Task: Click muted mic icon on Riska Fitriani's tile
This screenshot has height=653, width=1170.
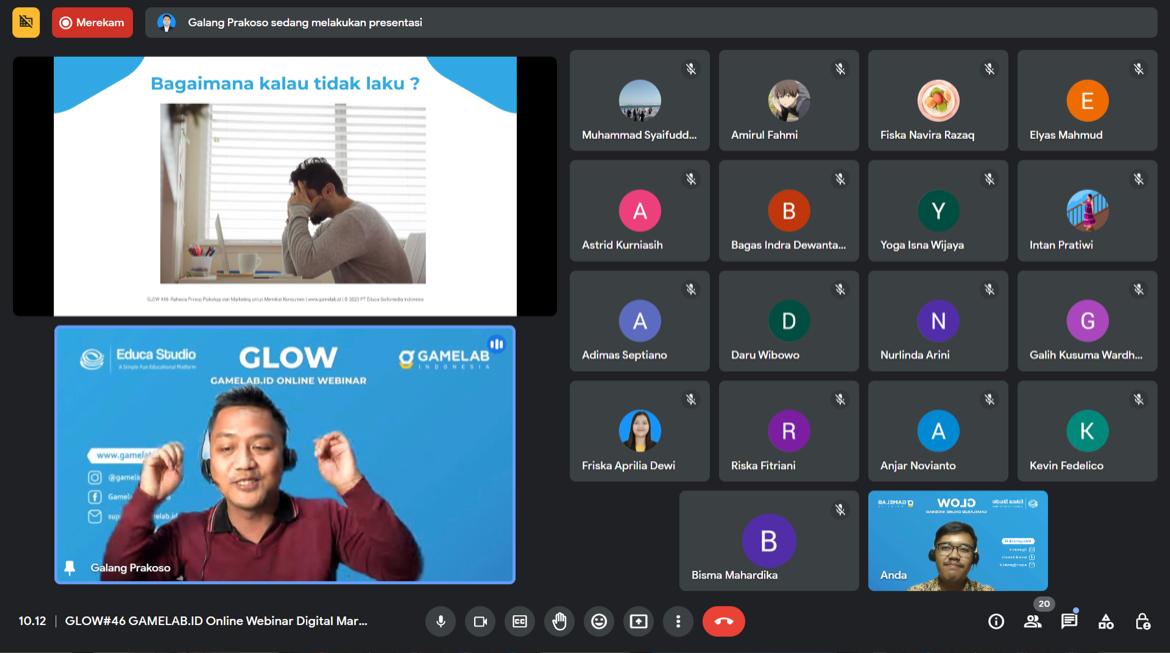Action: click(840, 399)
